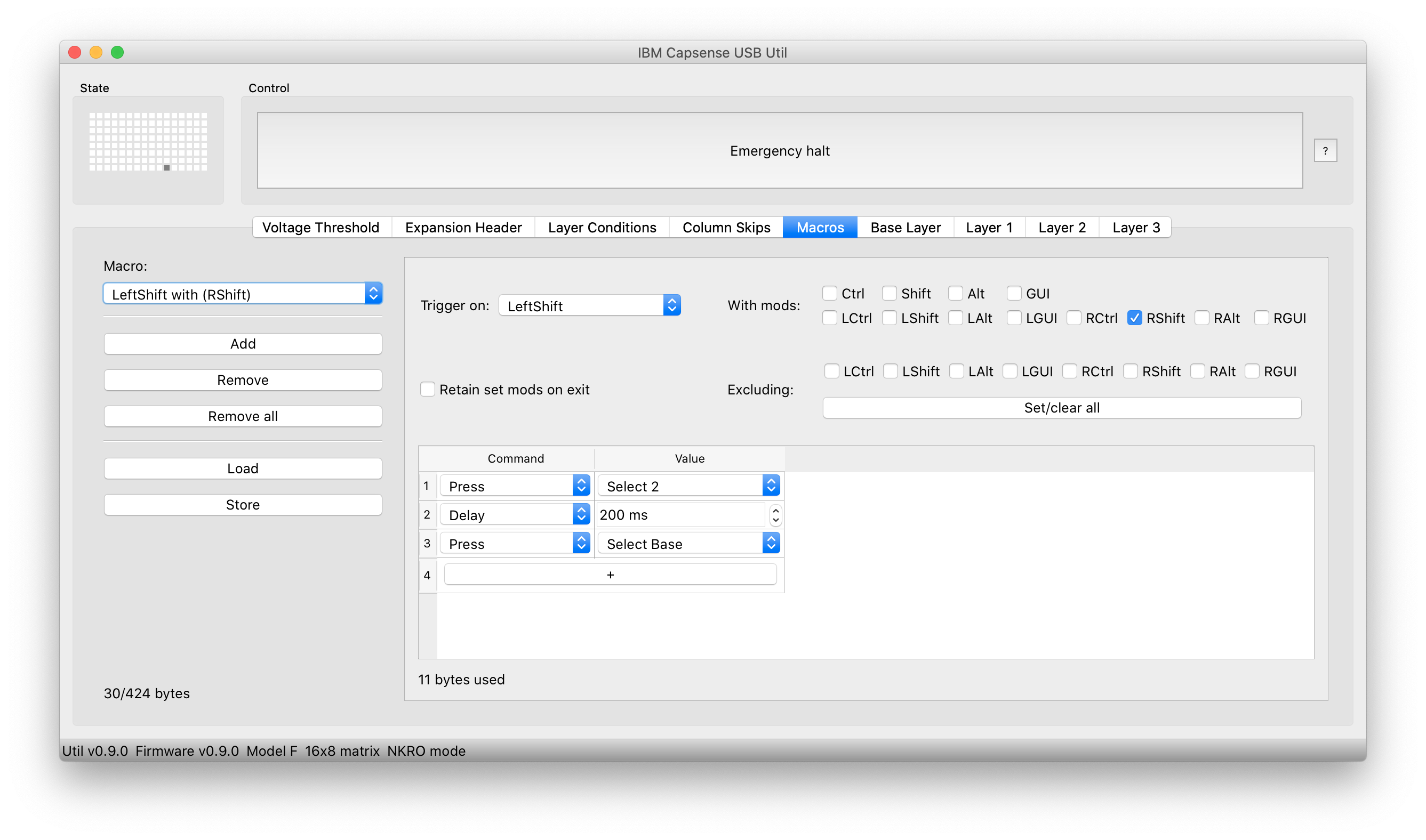This screenshot has height=840, width=1426.
Task: Click the Set/clear all excluding button
Action: 1062,407
